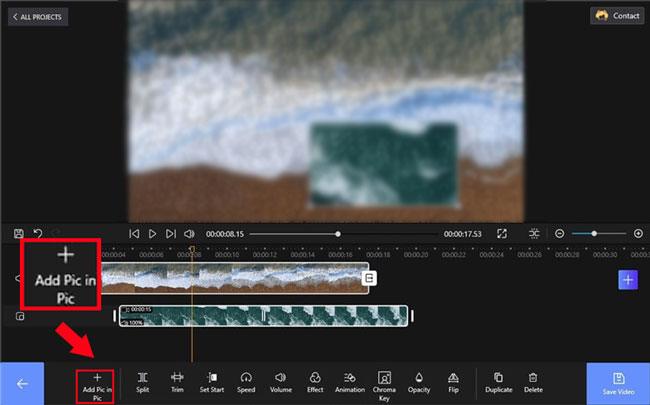Click the picture-in-picture track icon
Viewport: 650px width, 405px height.
coord(20,316)
